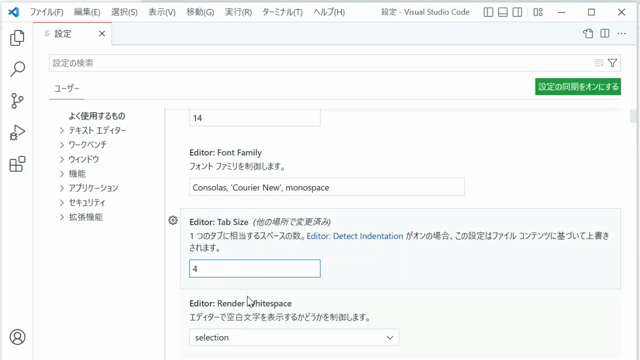Open the Explorer view in activity bar

tap(17, 38)
